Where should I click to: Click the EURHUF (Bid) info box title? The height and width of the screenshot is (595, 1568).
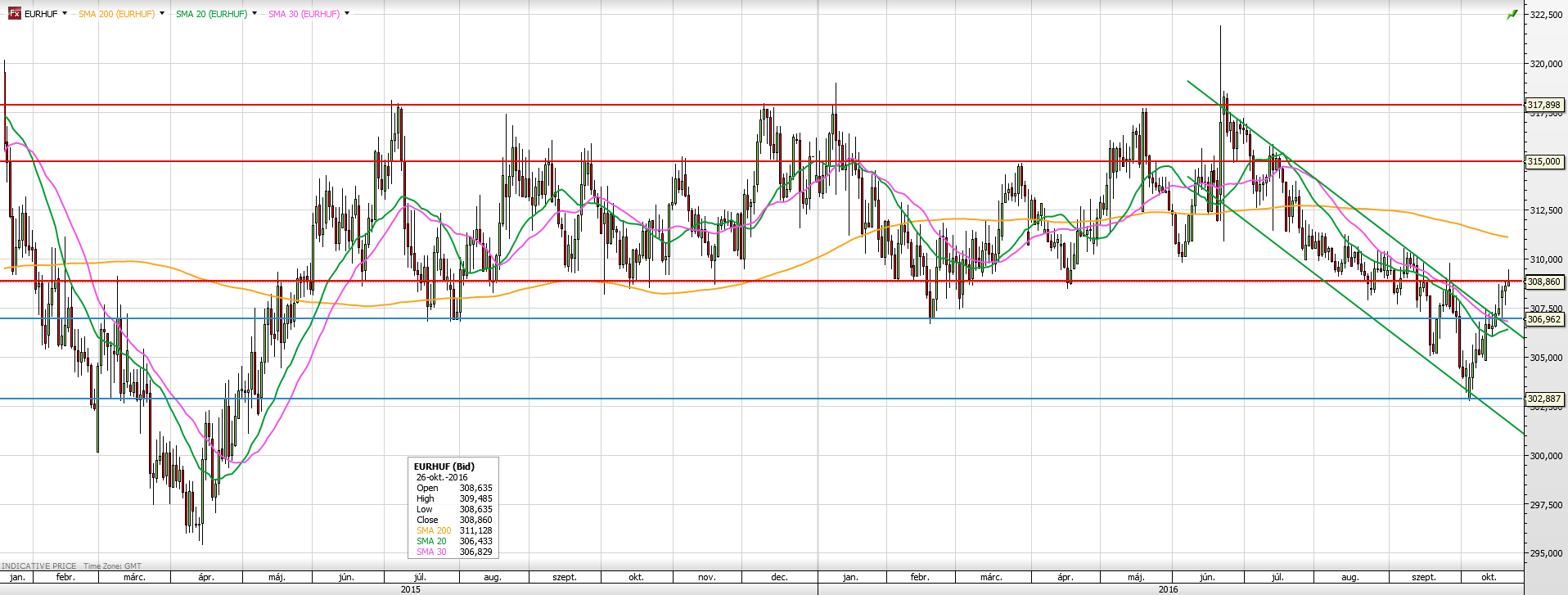click(x=444, y=467)
